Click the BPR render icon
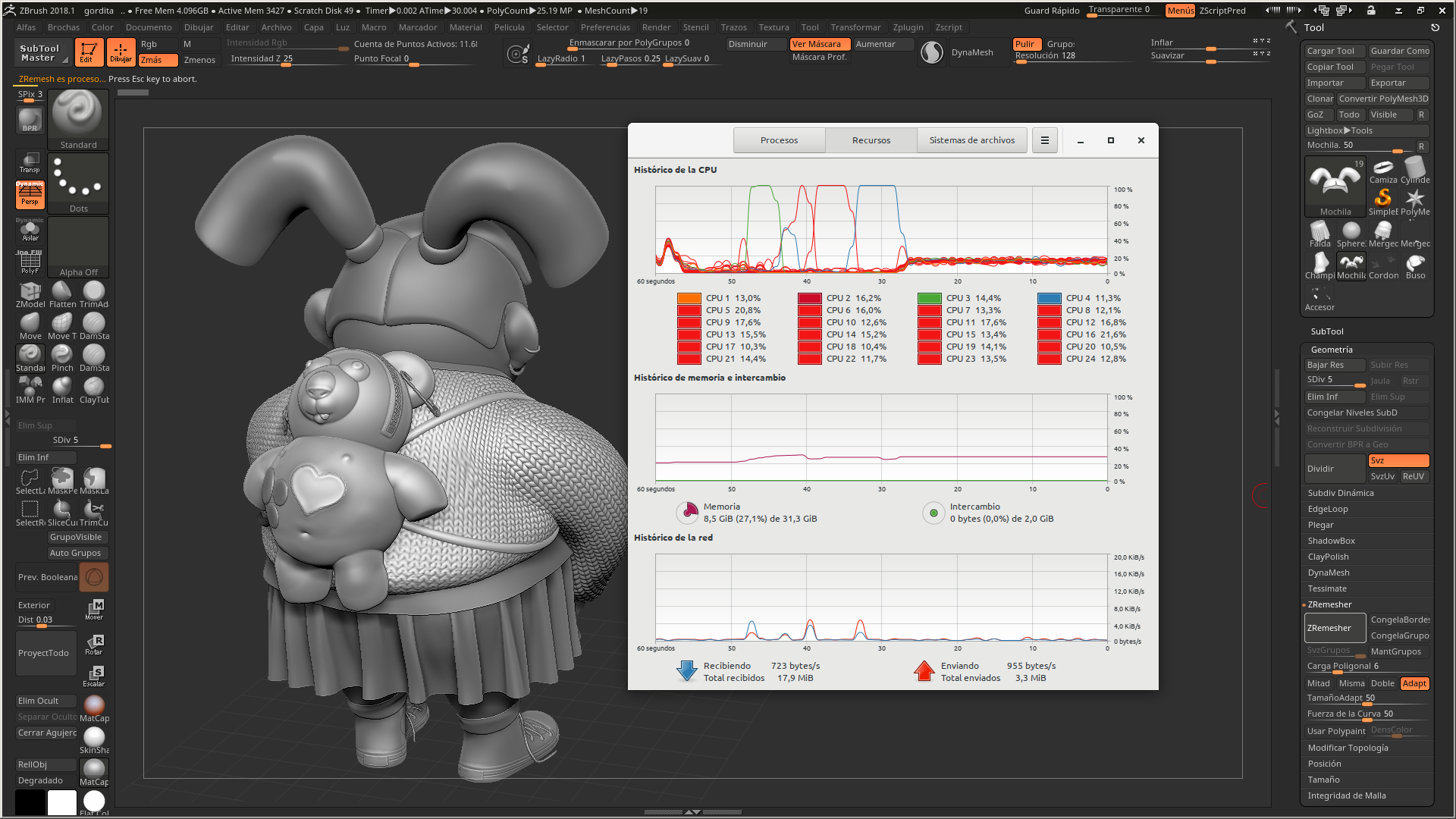 click(x=30, y=120)
